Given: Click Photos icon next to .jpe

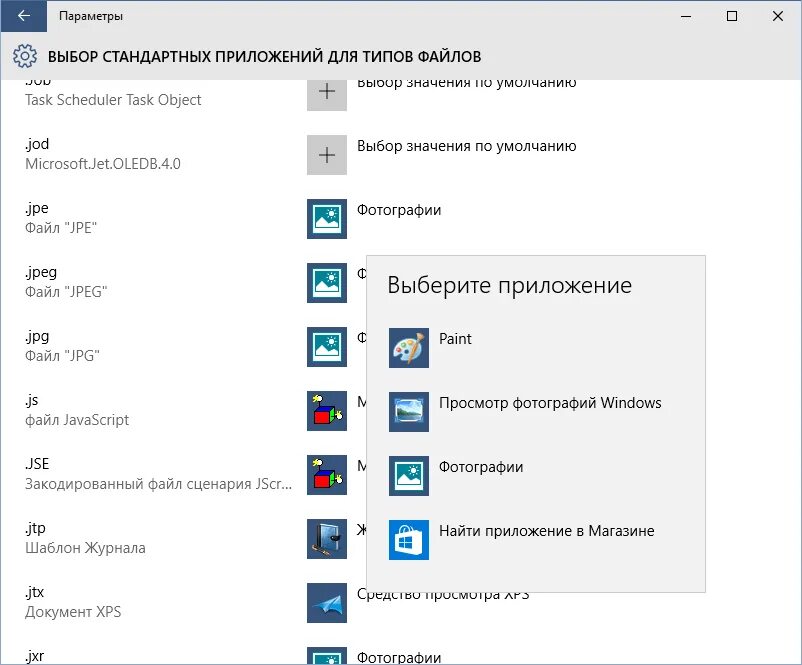Looking at the screenshot, I should pos(327,219).
